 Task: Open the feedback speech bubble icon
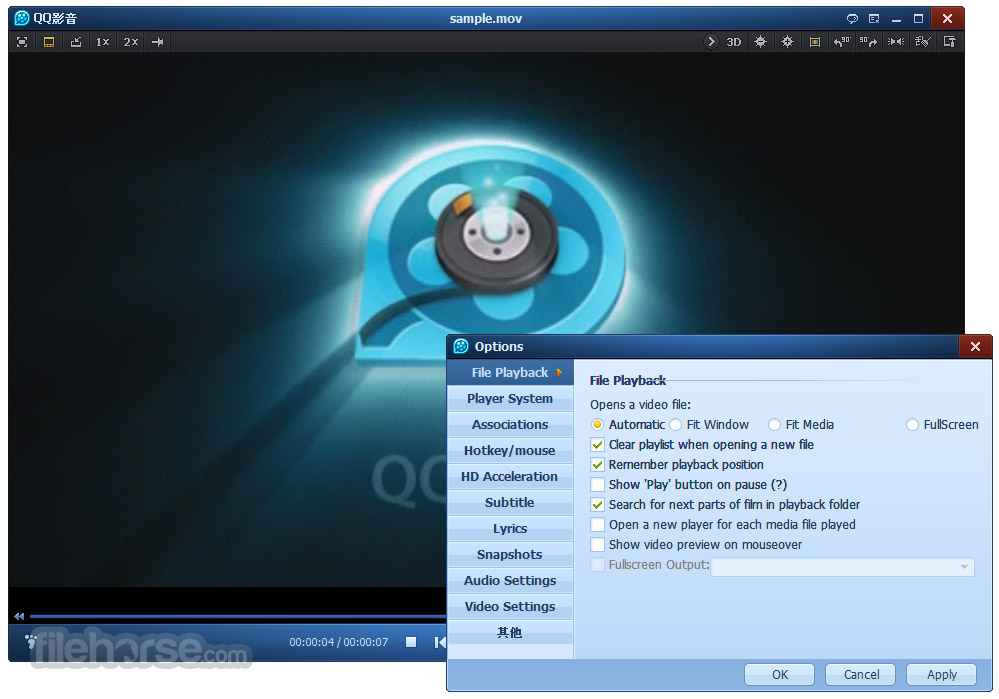coord(852,18)
